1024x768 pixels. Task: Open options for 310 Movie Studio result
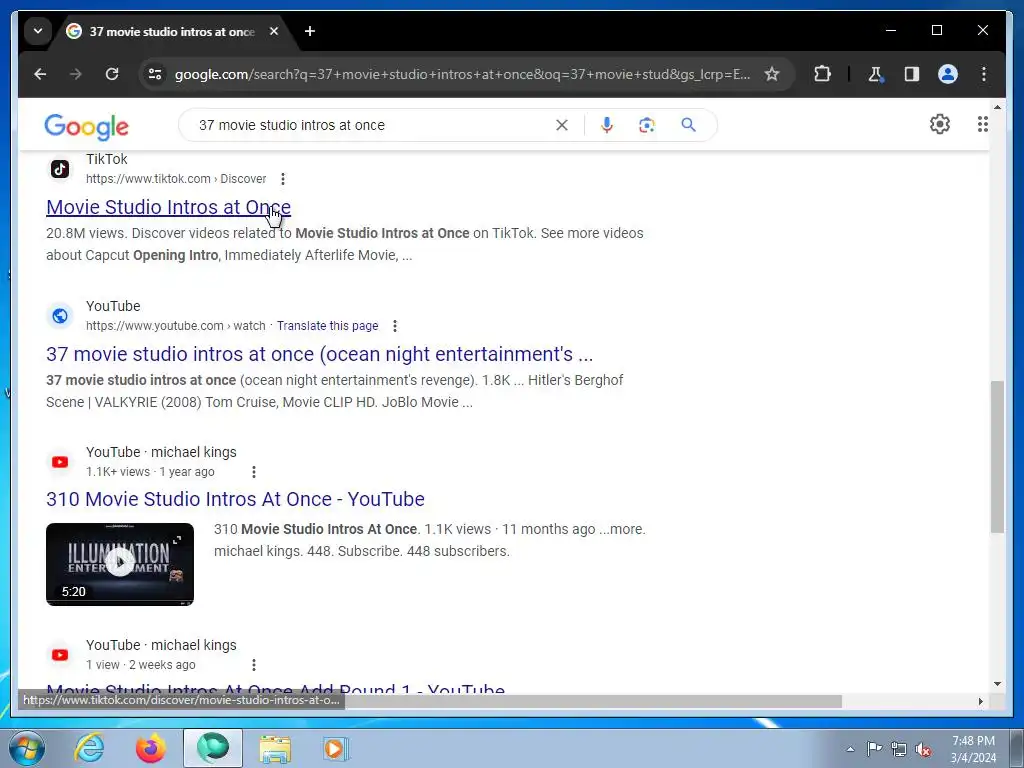tap(253, 472)
